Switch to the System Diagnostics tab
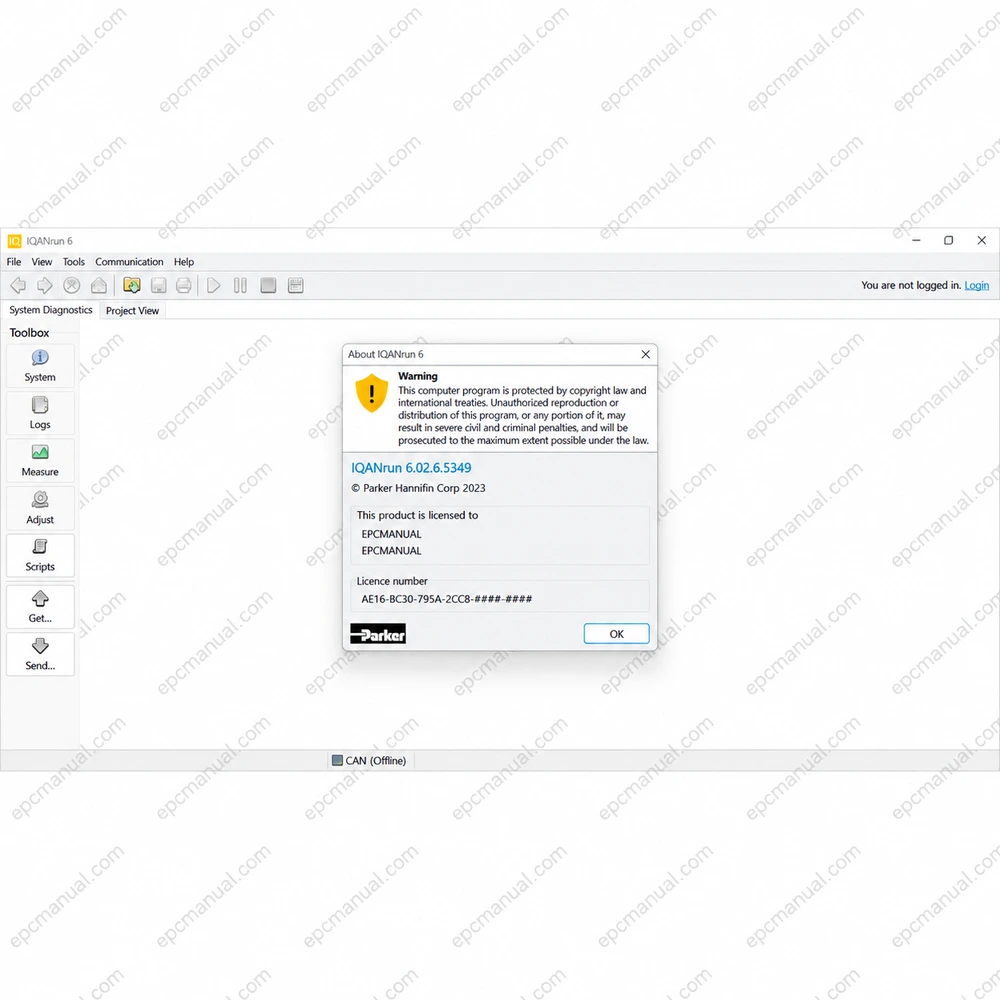1000x1000 pixels. (51, 310)
